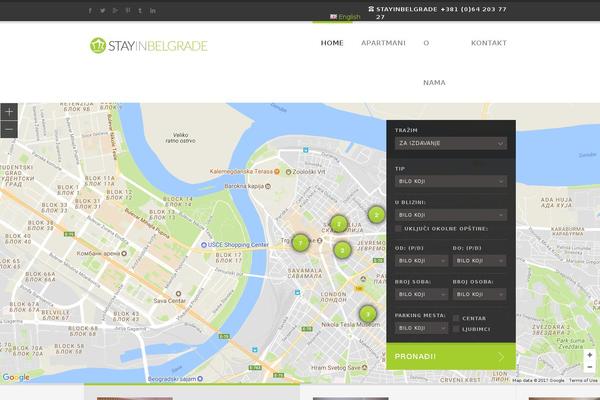Click the Kalemegdanska Terasa restaurant pin
Screen dimensions: 600x400
point(277,171)
